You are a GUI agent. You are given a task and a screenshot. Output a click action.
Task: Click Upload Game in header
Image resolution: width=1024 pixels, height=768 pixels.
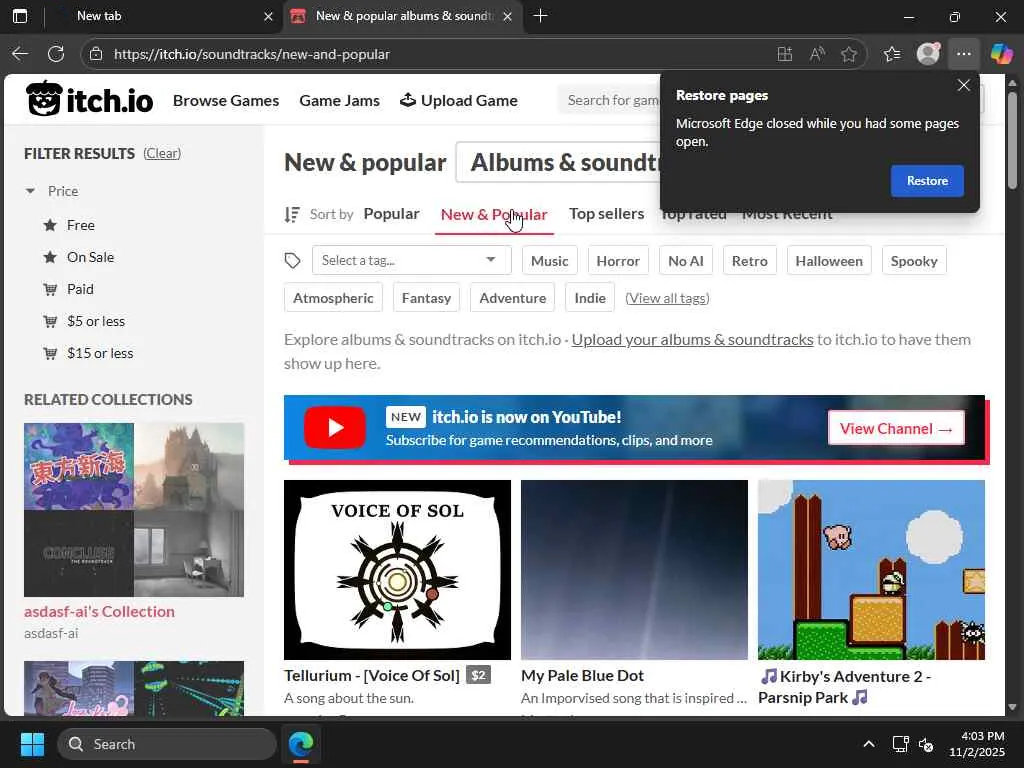459,100
